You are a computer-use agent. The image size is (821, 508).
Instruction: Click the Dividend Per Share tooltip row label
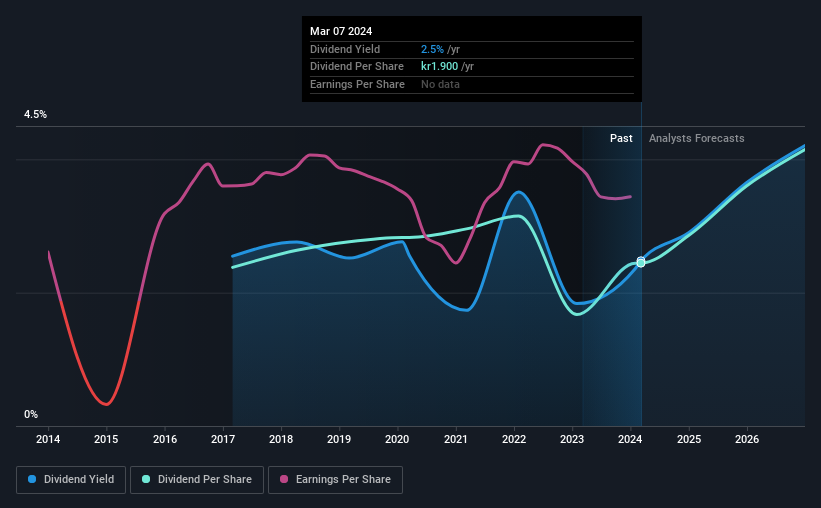point(357,67)
